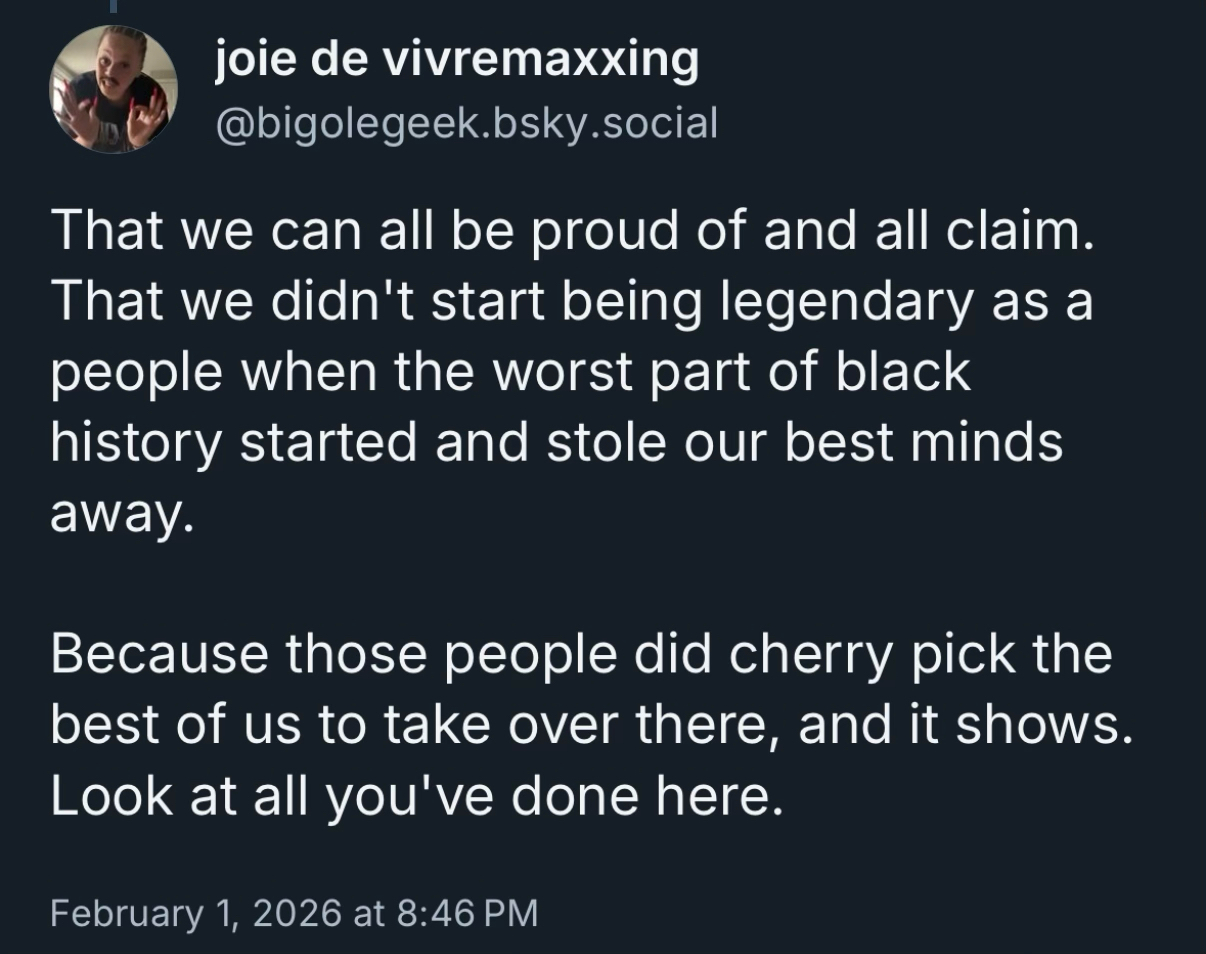This screenshot has width=1206, height=954.
Task: Click the word "shows." in the post
Action: [x=1045, y=724]
